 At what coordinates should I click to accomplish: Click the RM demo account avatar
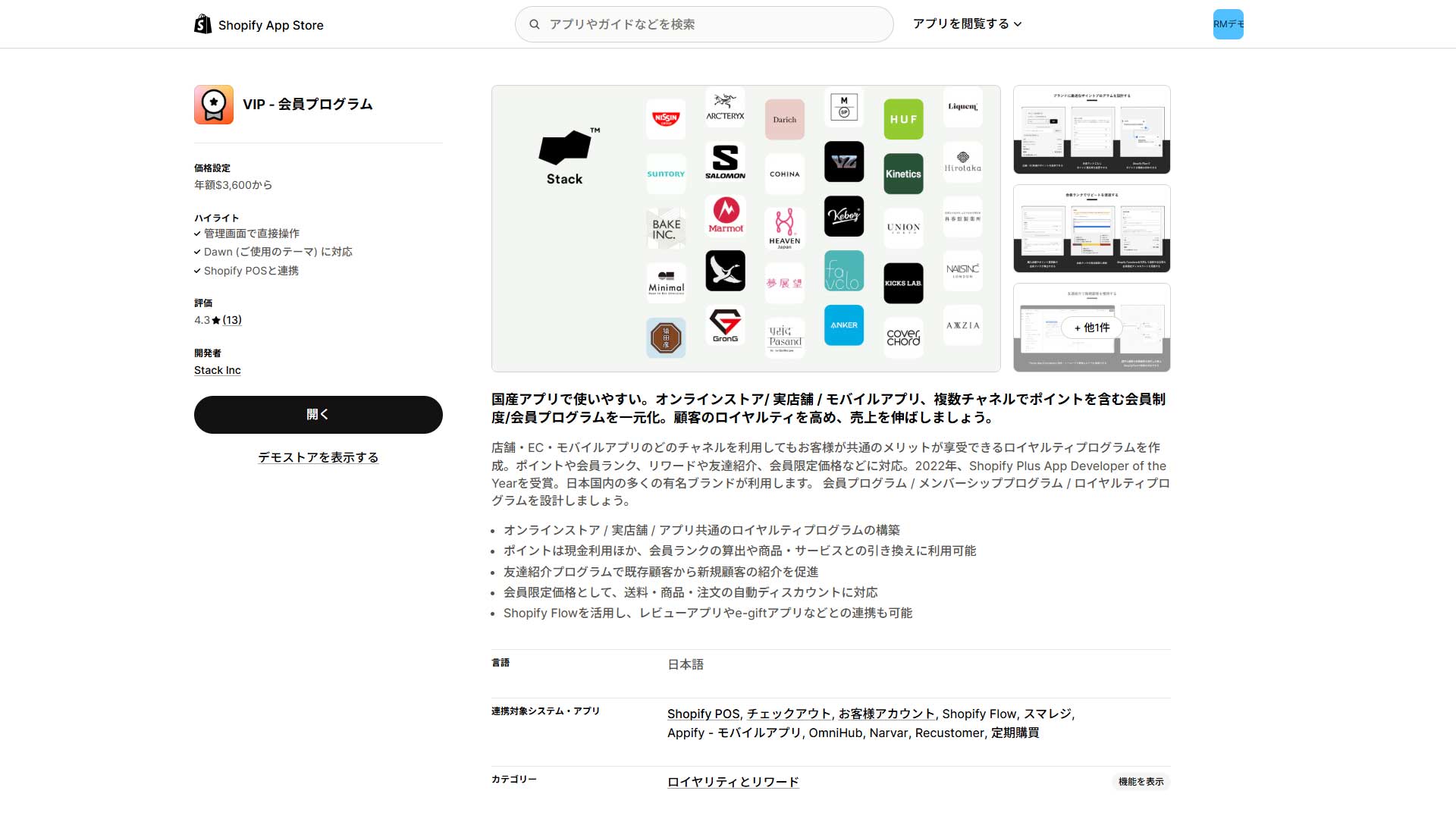pyautogui.click(x=1228, y=24)
